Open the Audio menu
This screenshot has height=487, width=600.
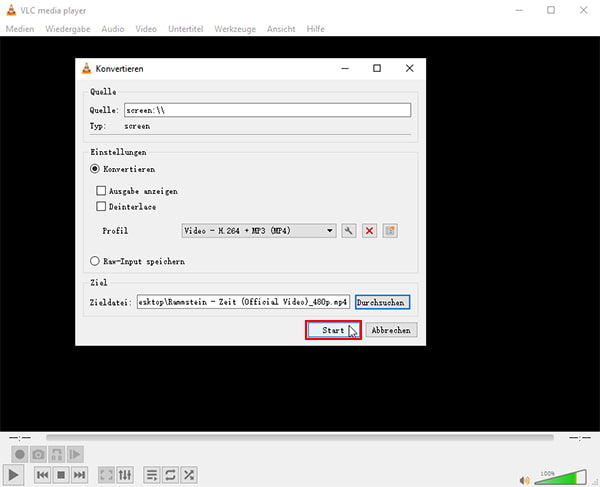(x=113, y=29)
